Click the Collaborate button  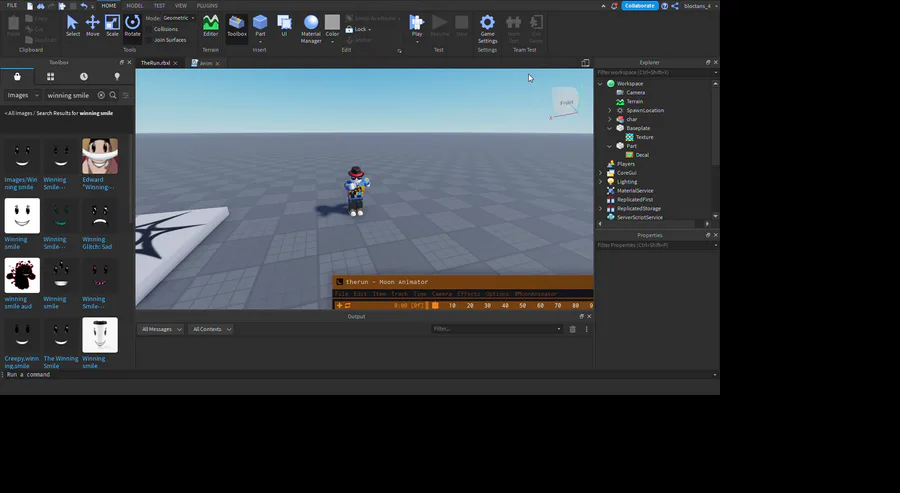639,6
